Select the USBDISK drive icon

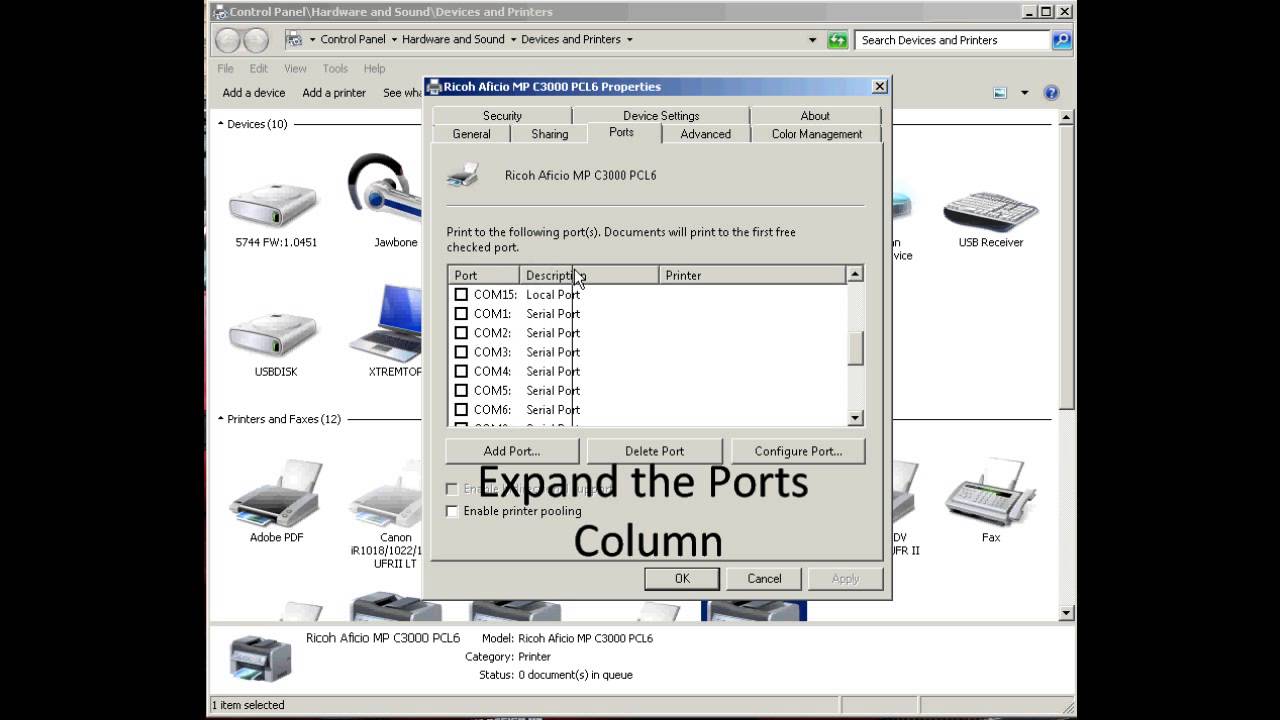(275, 335)
